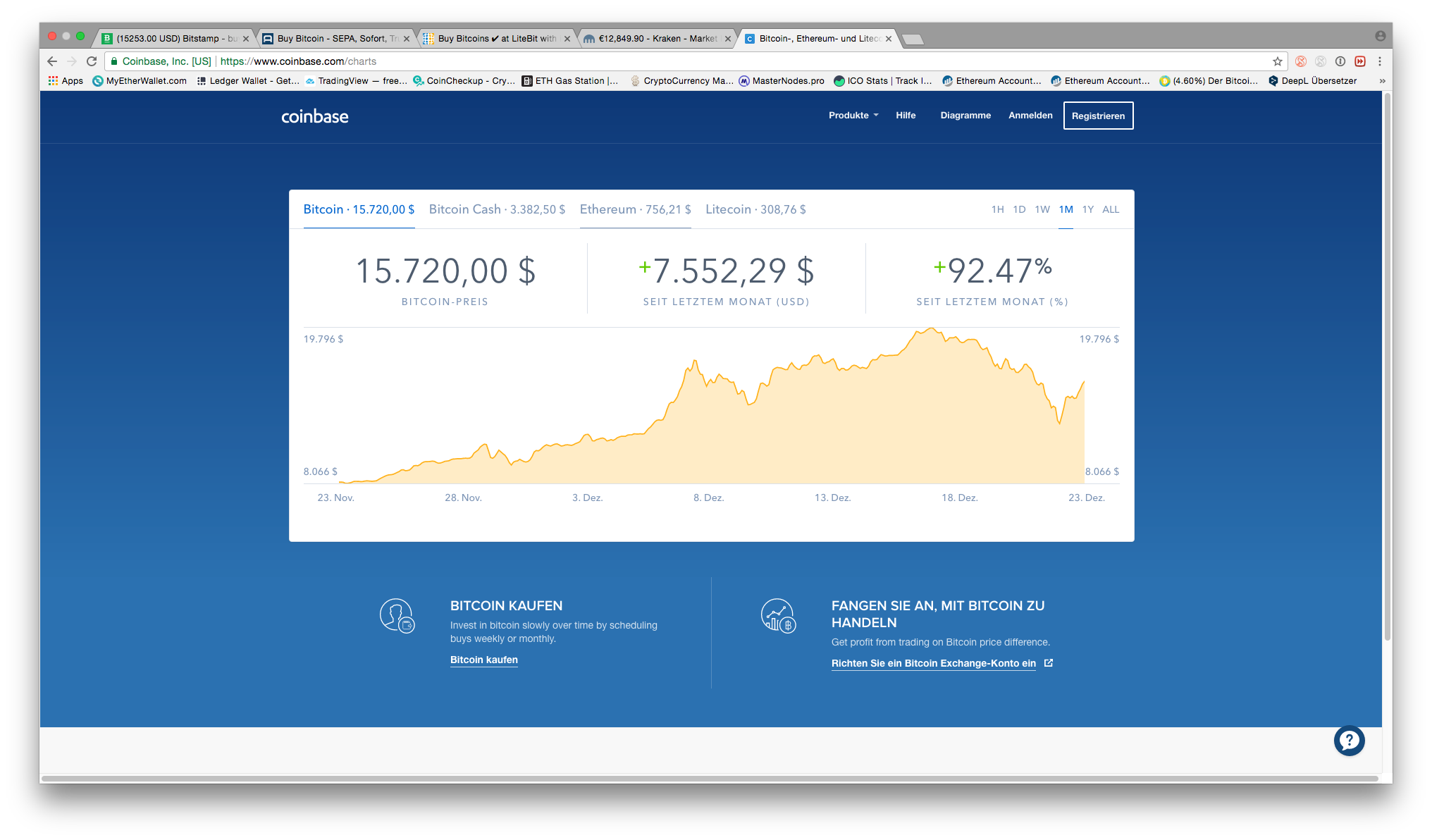
Task: Open the ICO Stats bookmark
Action: pos(882,81)
